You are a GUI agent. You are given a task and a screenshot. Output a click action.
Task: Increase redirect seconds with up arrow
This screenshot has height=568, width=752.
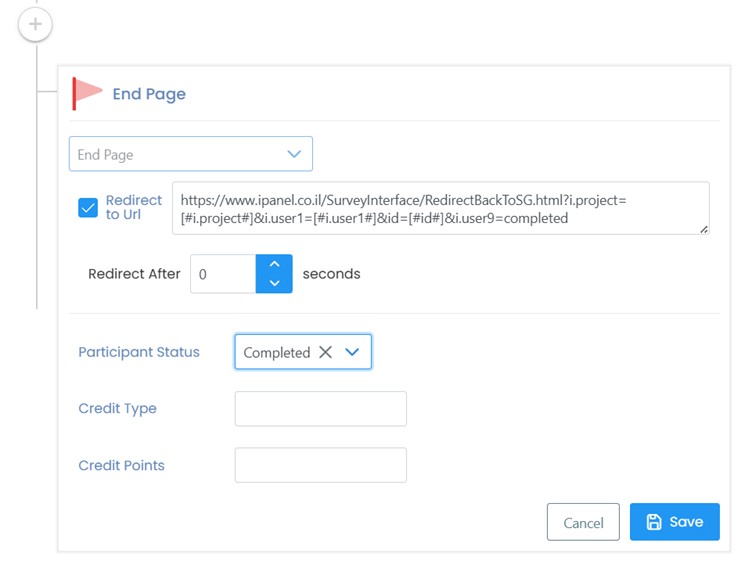coord(274,264)
